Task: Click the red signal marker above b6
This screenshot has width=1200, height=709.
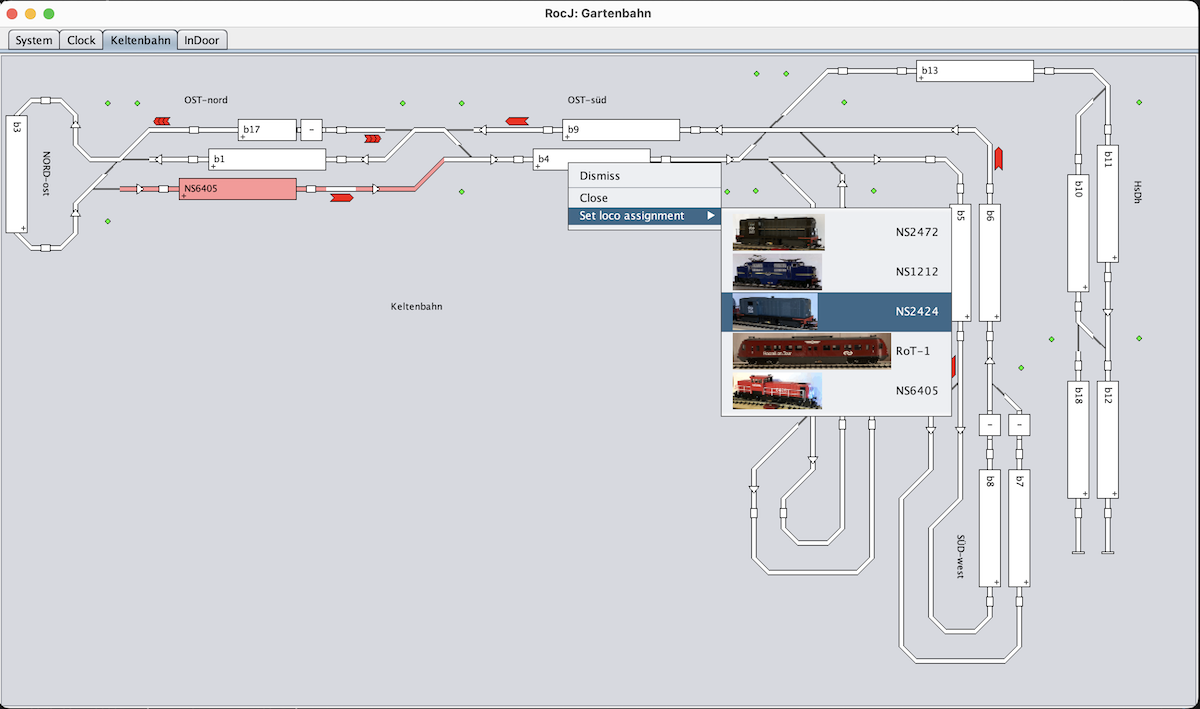Action: click(998, 158)
